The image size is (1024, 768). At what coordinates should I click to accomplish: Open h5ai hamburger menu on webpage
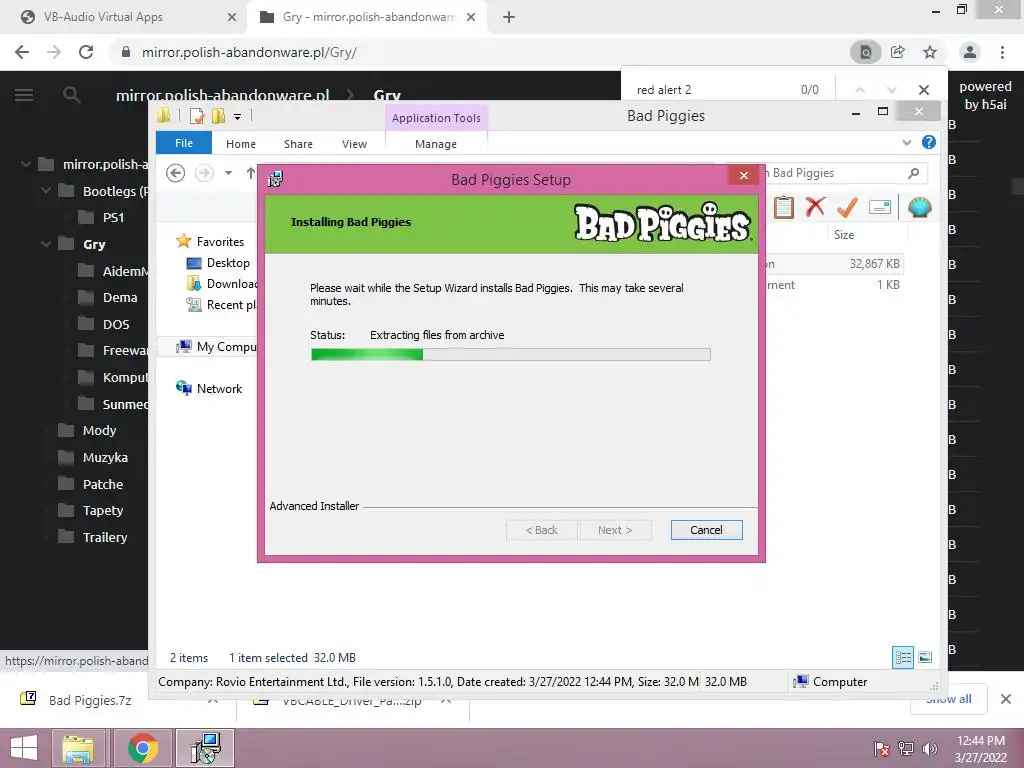tap(24, 95)
